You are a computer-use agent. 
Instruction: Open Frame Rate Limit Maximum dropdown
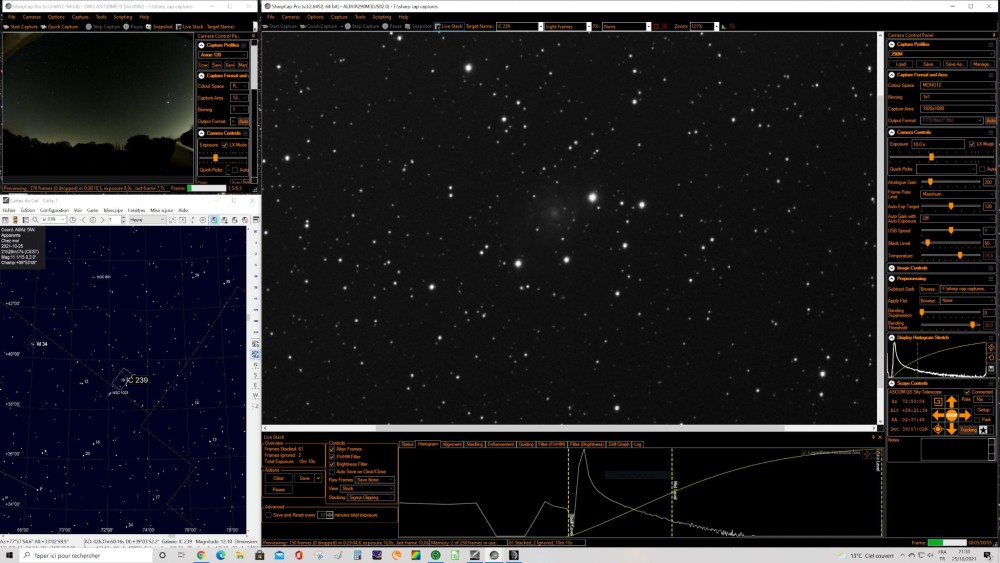tap(957, 194)
